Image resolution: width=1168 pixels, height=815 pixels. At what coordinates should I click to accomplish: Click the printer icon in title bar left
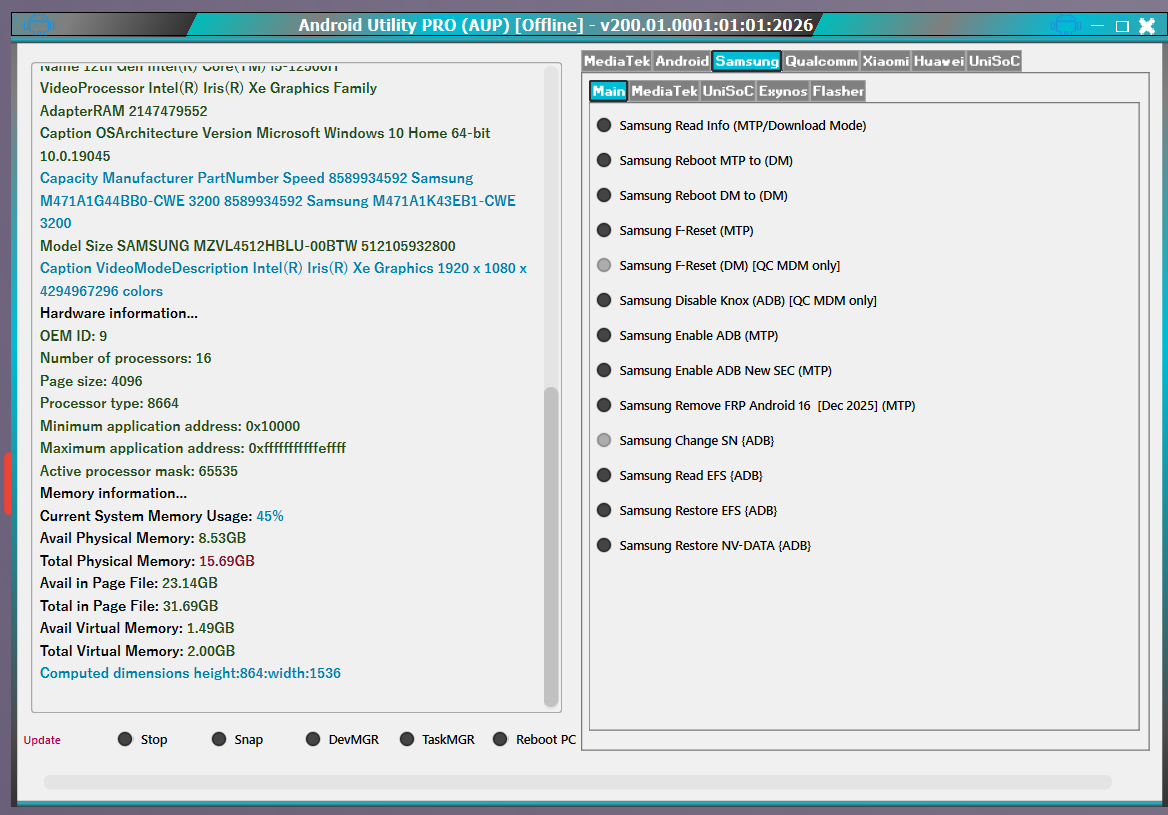(38, 25)
